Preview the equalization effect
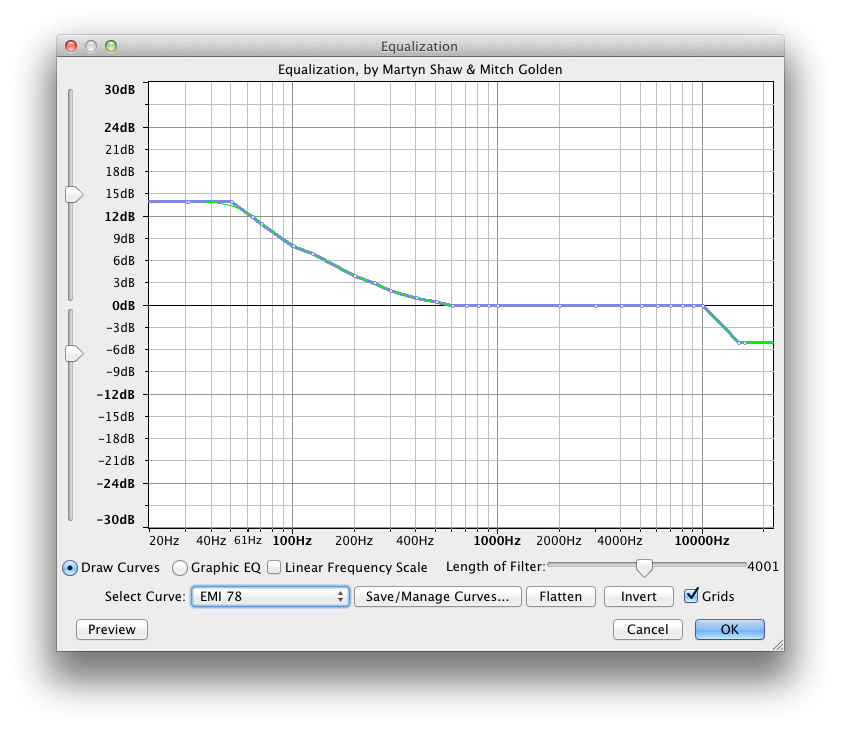The width and height of the screenshot is (841, 730). [x=112, y=630]
